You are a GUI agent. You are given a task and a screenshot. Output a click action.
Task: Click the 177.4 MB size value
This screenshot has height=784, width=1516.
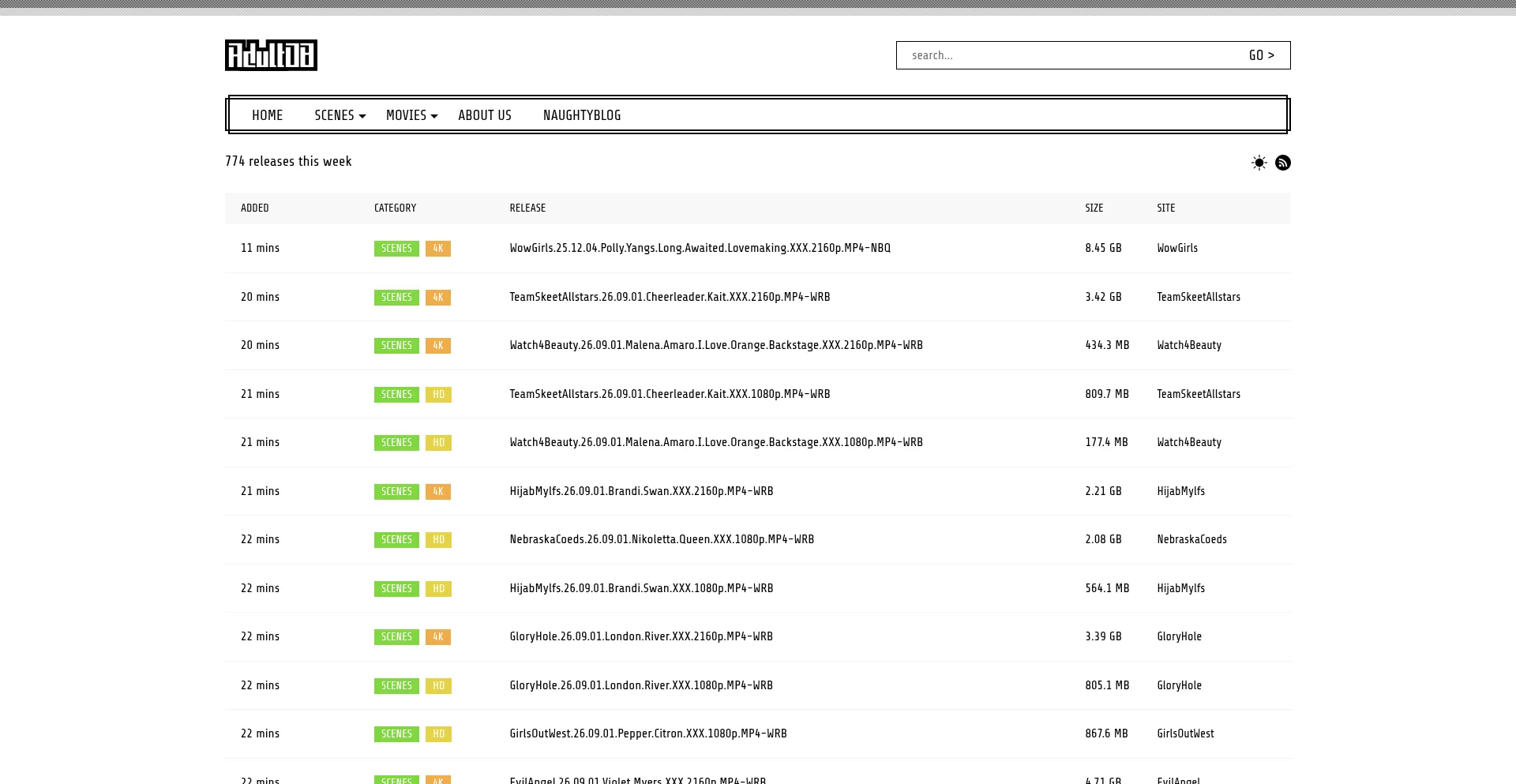[x=1106, y=442]
